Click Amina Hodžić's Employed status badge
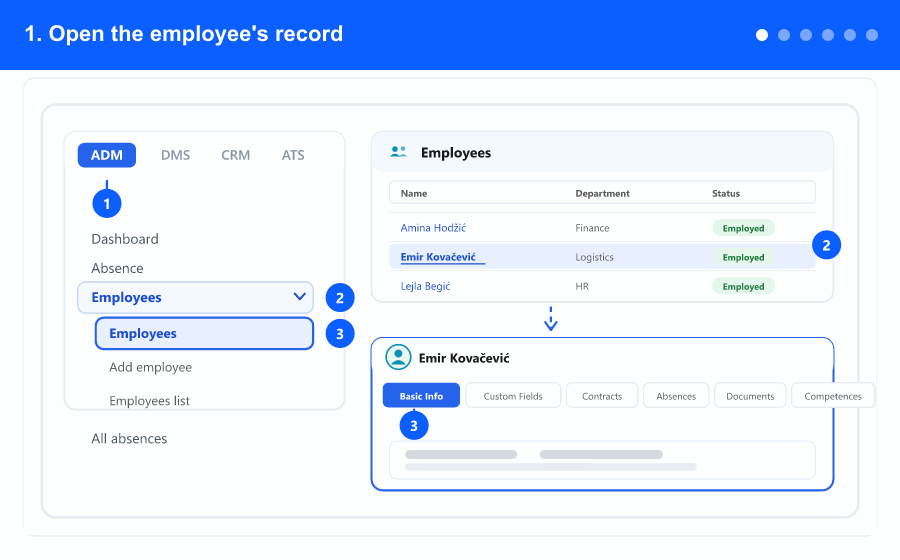 743,228
